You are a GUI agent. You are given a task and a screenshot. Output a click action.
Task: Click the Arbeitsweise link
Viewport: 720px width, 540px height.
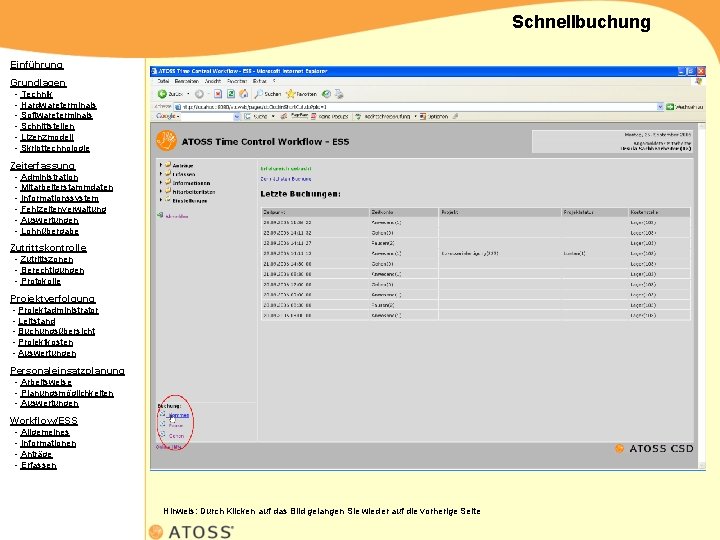coord(46,382)
